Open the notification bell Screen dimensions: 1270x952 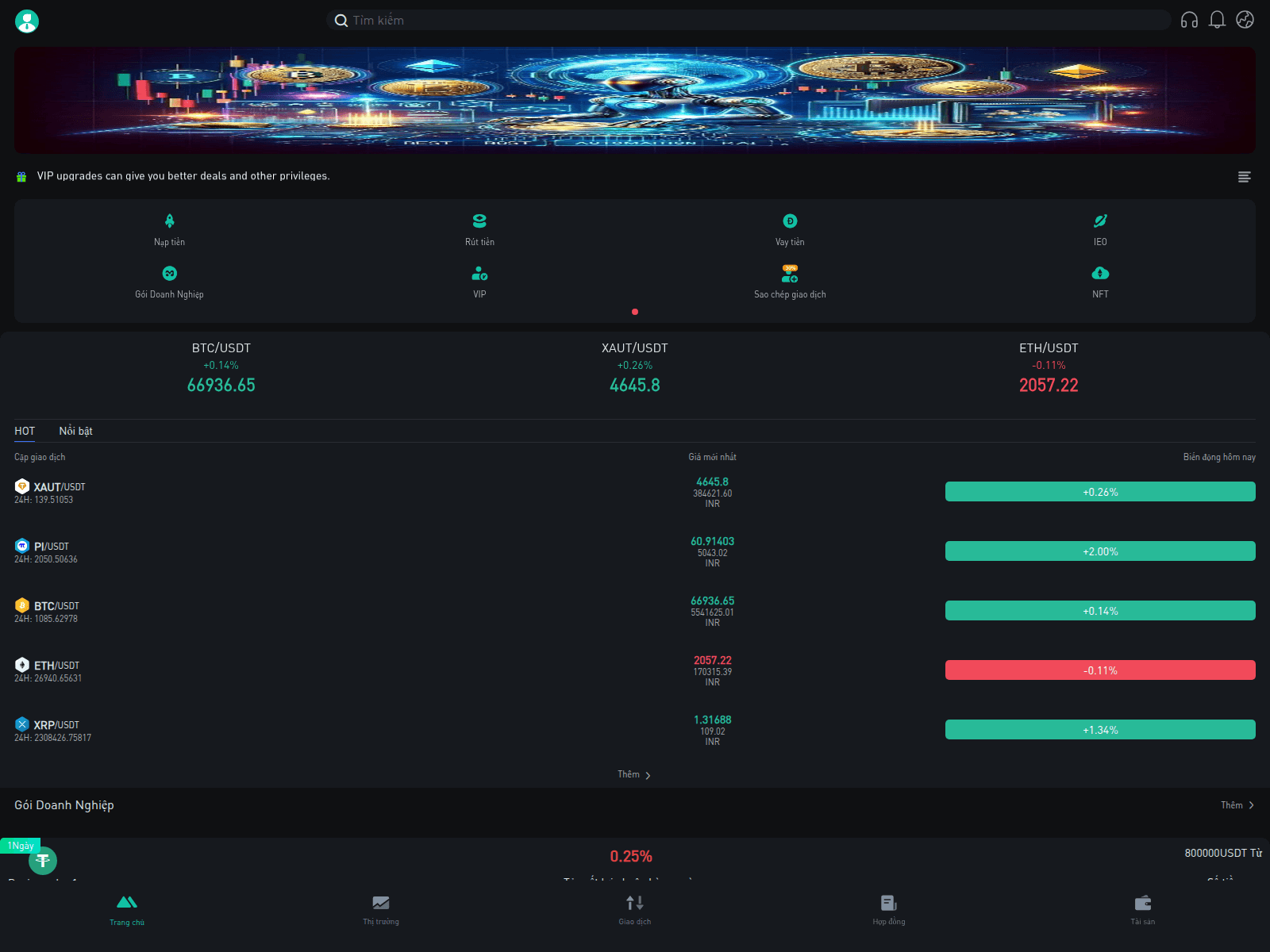[1217, 21]
